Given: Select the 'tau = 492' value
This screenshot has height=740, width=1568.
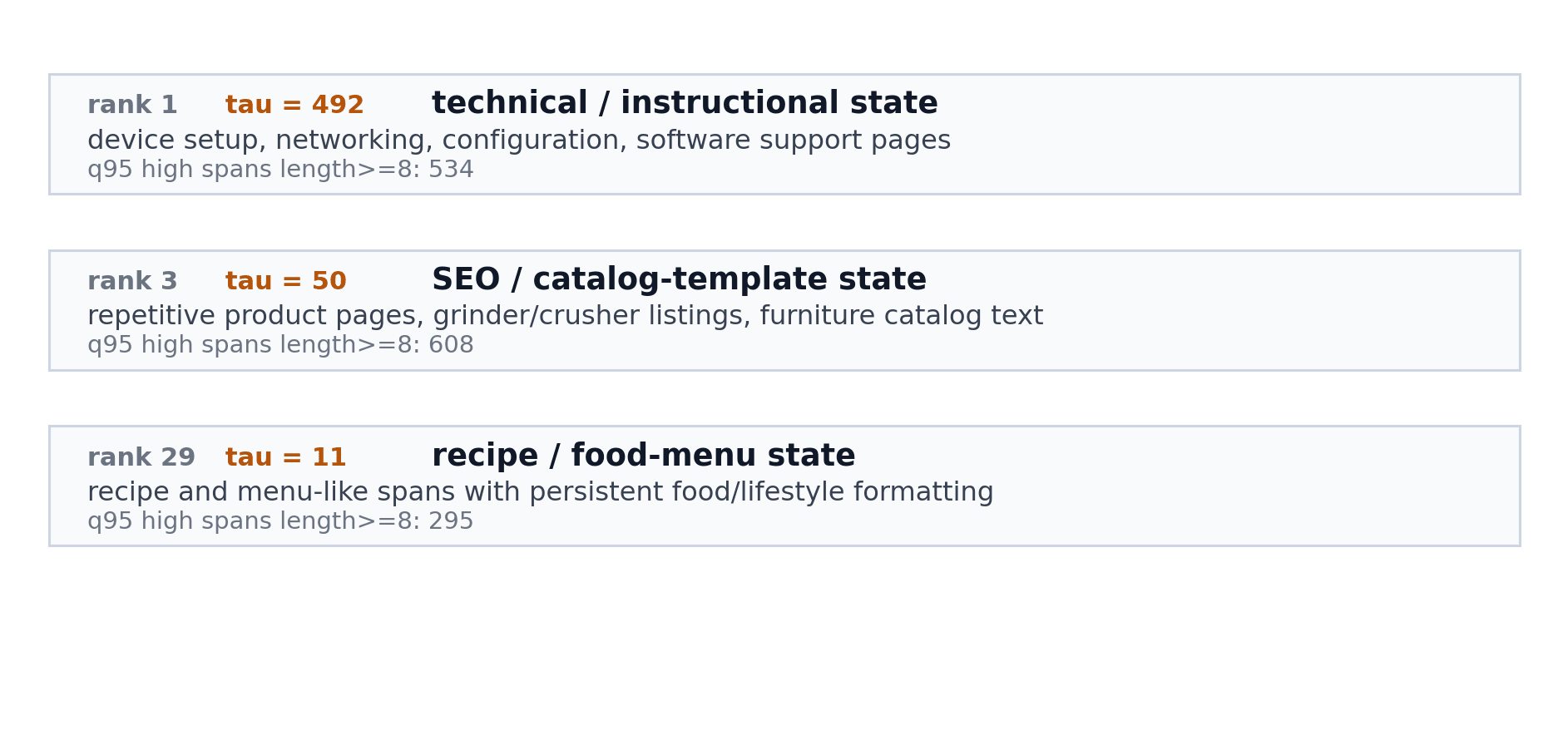Looking at the screenshot, I should tap(294, 106).
